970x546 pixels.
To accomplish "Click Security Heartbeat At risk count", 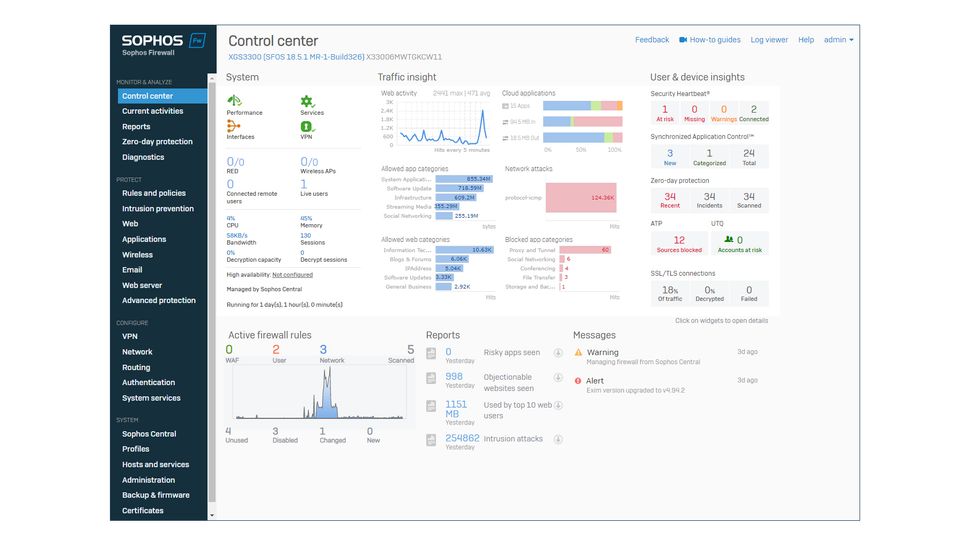I will coord(665,113).
